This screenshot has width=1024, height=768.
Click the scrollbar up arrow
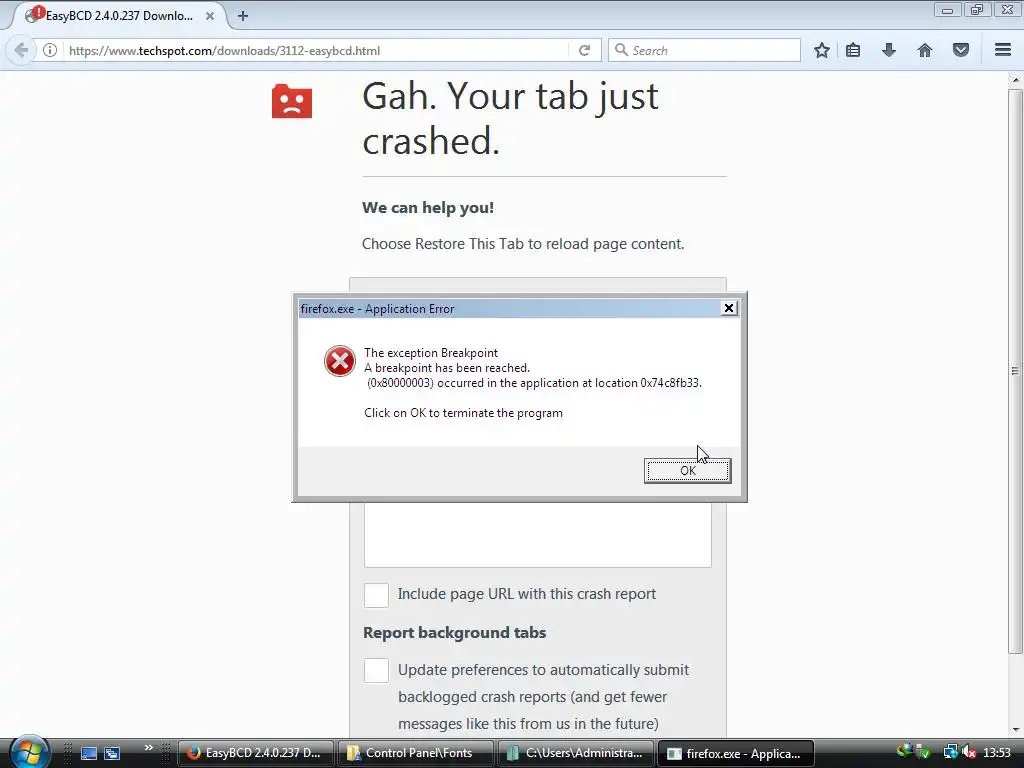pyautogui.click(x=1015, y=80)
